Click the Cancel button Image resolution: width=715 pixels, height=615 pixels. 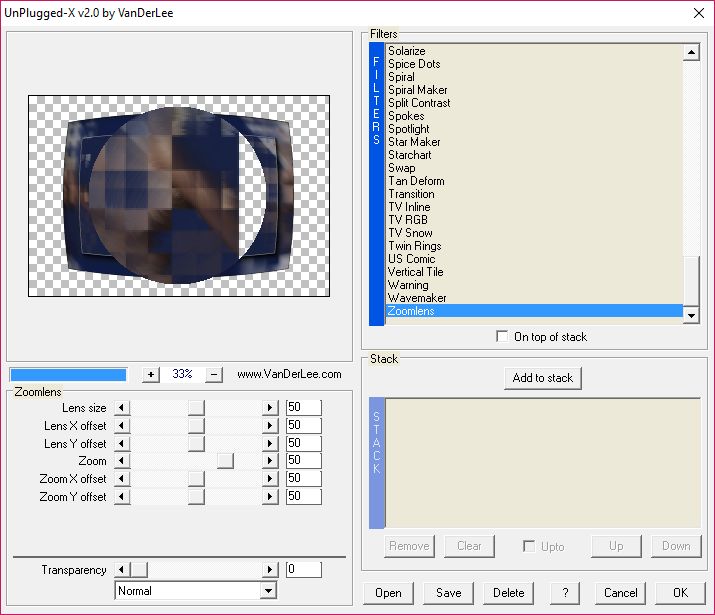(x=620, y=593)
